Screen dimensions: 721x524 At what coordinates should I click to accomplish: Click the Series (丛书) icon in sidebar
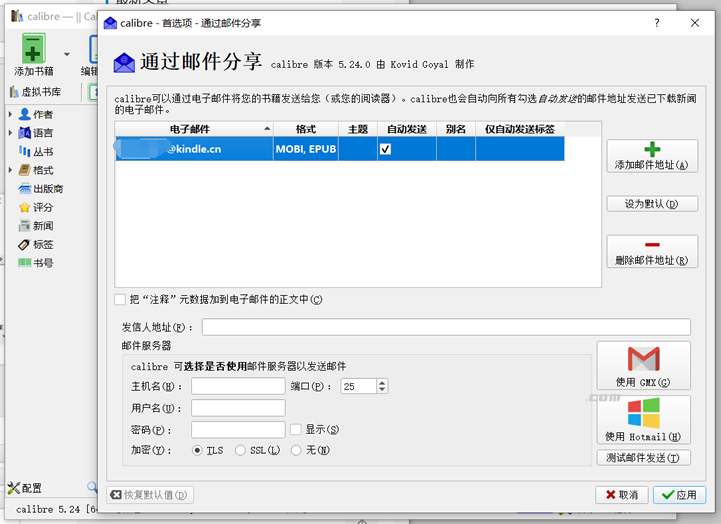pos(25,151)
